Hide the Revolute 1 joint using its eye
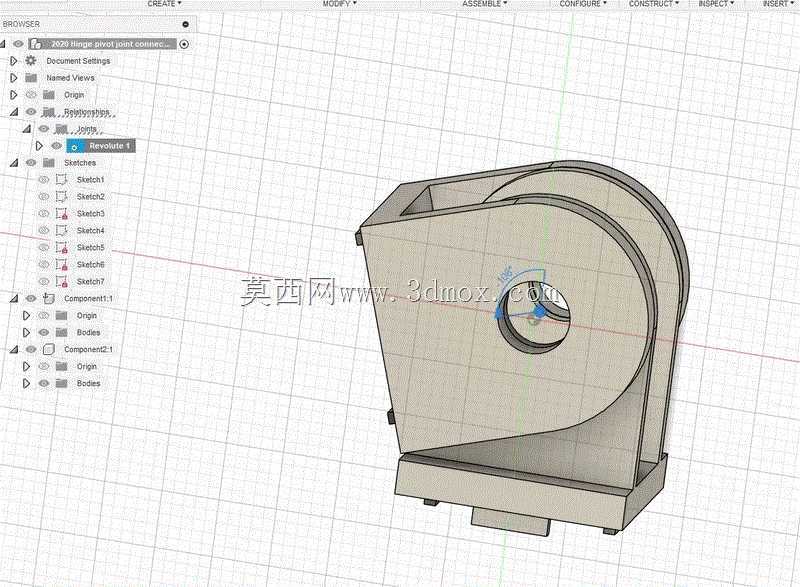Image resolution: width=800 pixels, height=587 pixels. point(57,146)
